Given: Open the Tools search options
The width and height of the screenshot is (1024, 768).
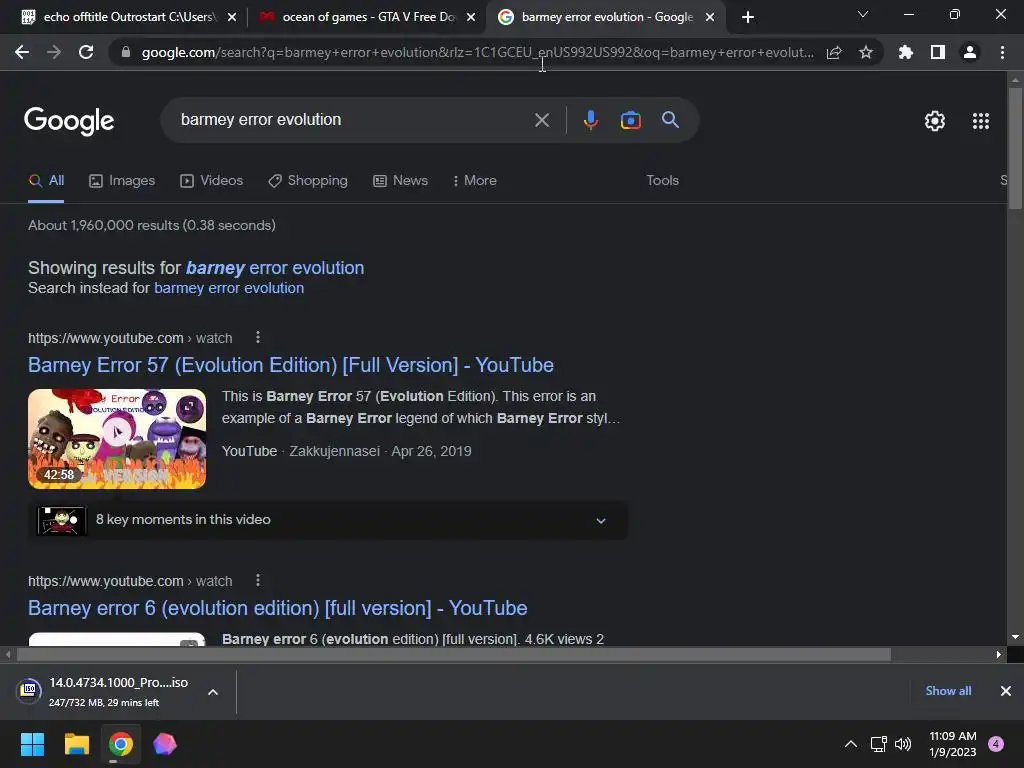Looking at the screenshot, I should (662, 180).
